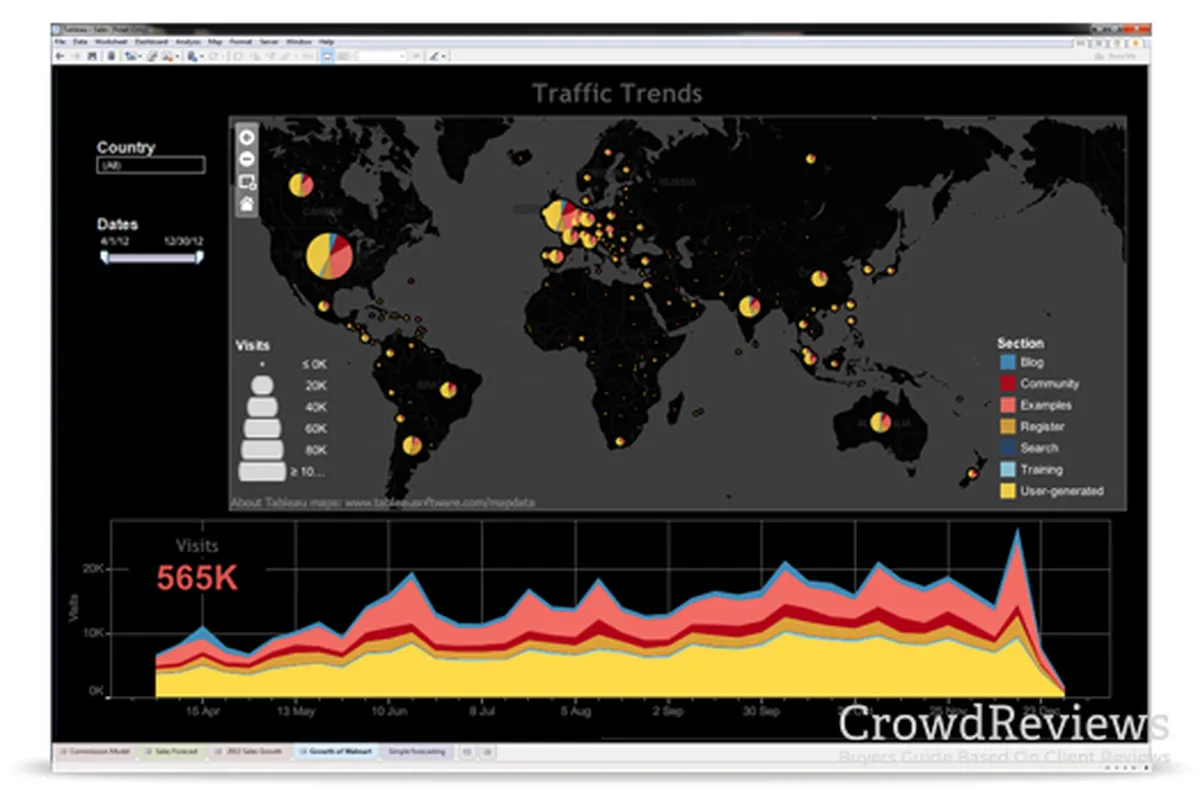Viewport: 1200px width, 795px height.
Task: Open the Worksheet menu
Action: click(x=111, y=42)
